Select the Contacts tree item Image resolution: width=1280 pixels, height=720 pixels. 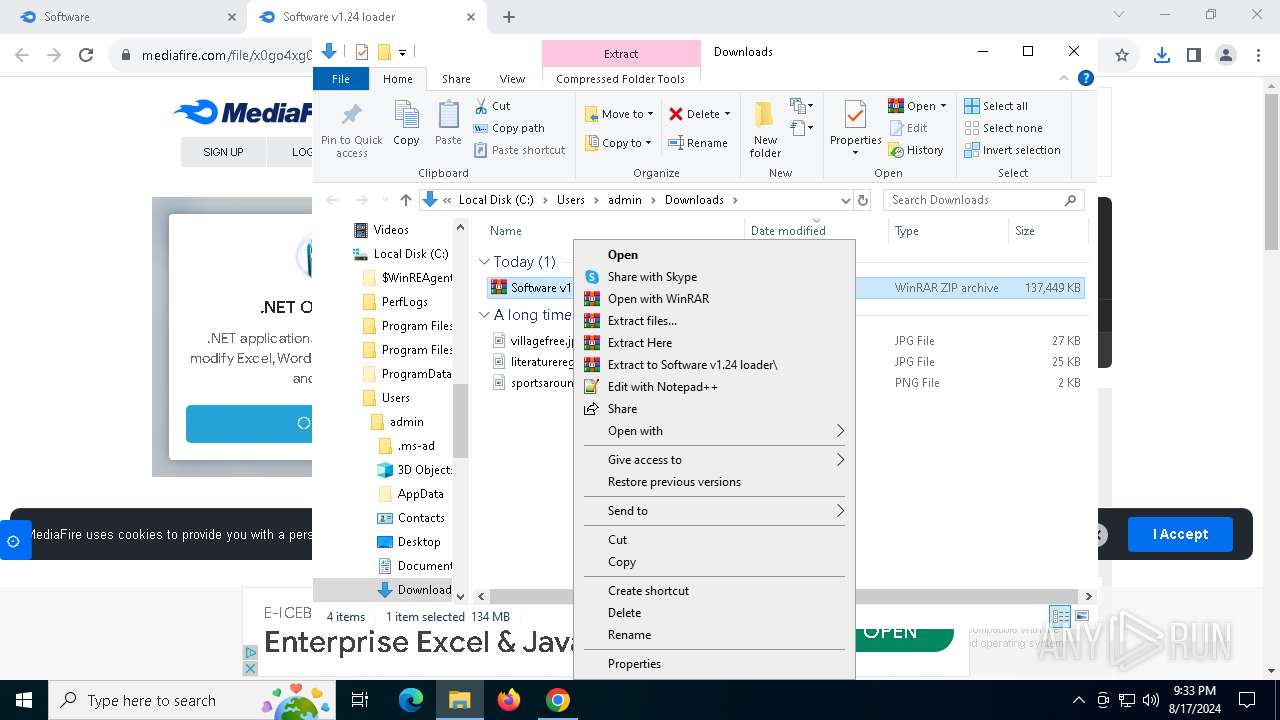point(411,518)
